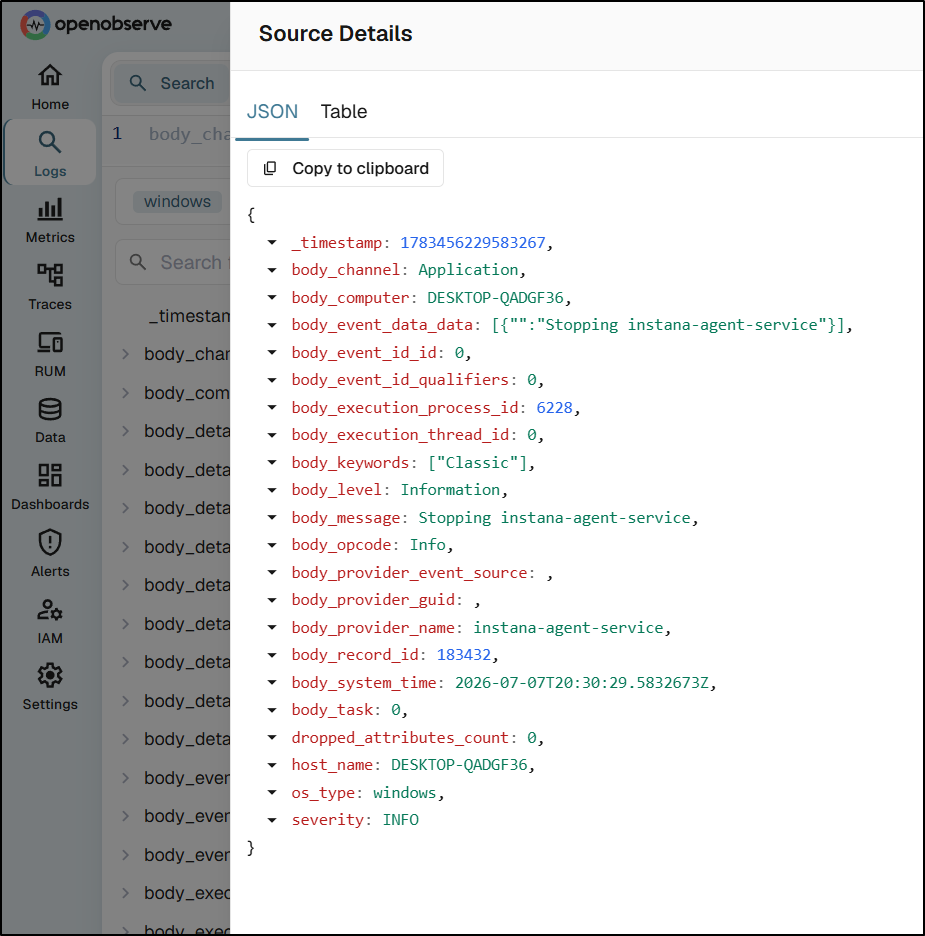This screenshot has width=925, height=936.
Task: Open the RUM section icon
Action: coord(50,342)
